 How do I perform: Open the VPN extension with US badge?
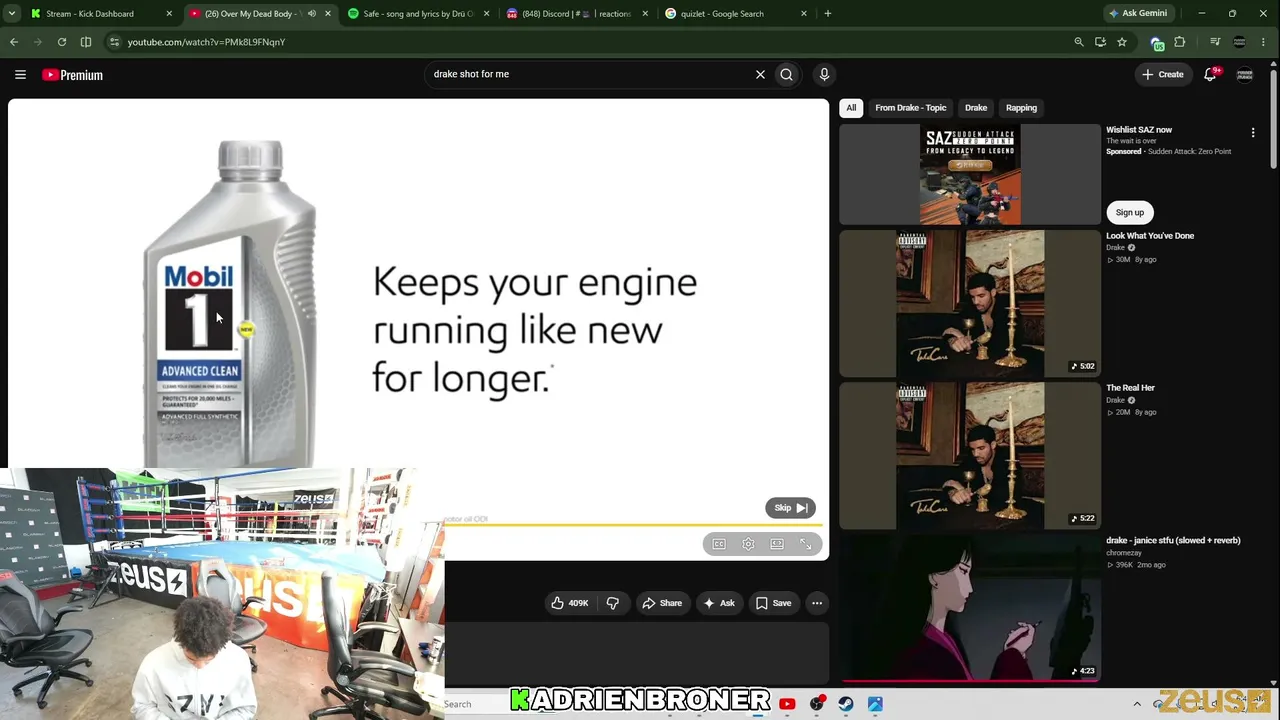point(1157,43)
